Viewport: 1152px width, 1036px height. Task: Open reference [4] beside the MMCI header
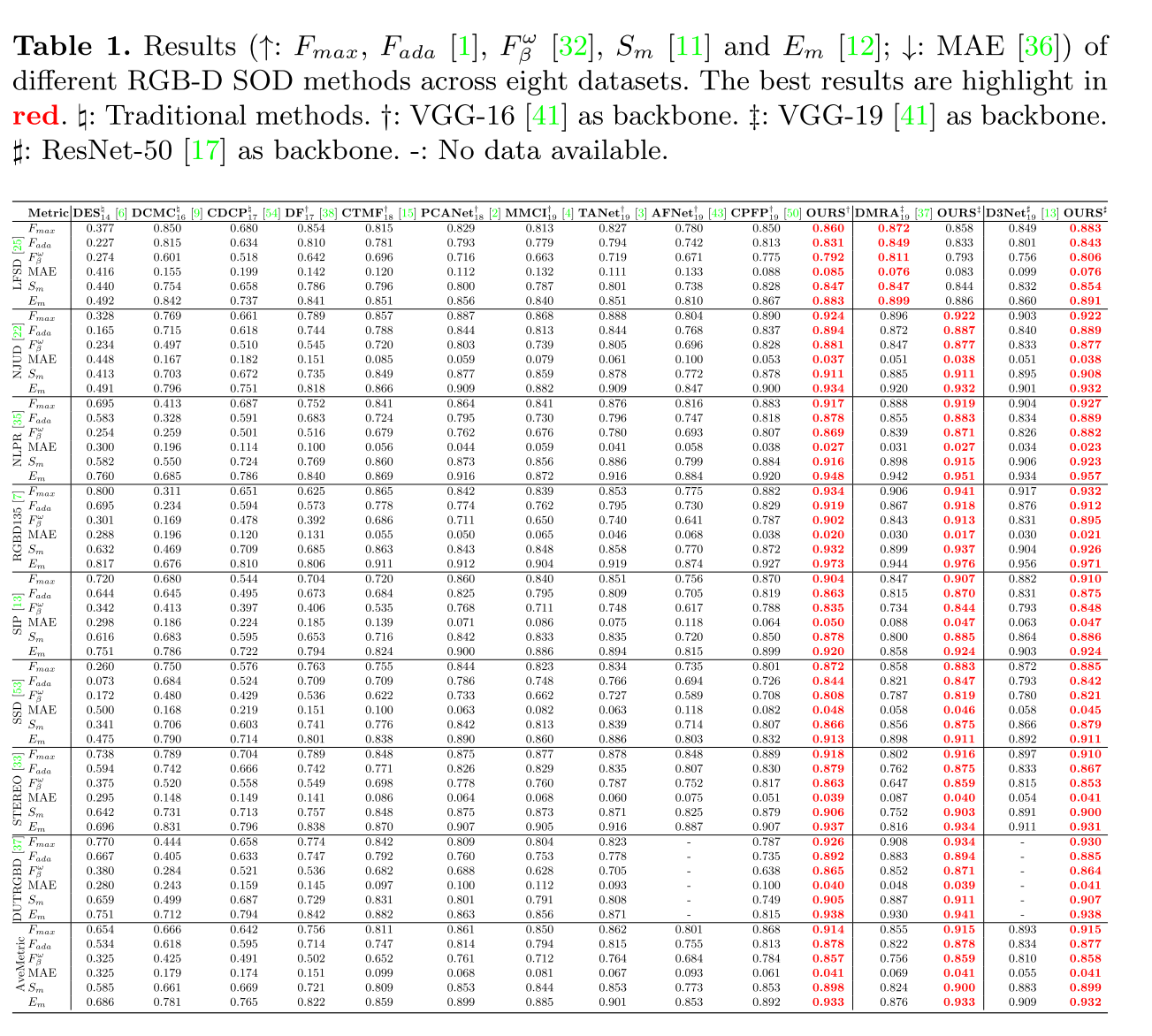568,213
